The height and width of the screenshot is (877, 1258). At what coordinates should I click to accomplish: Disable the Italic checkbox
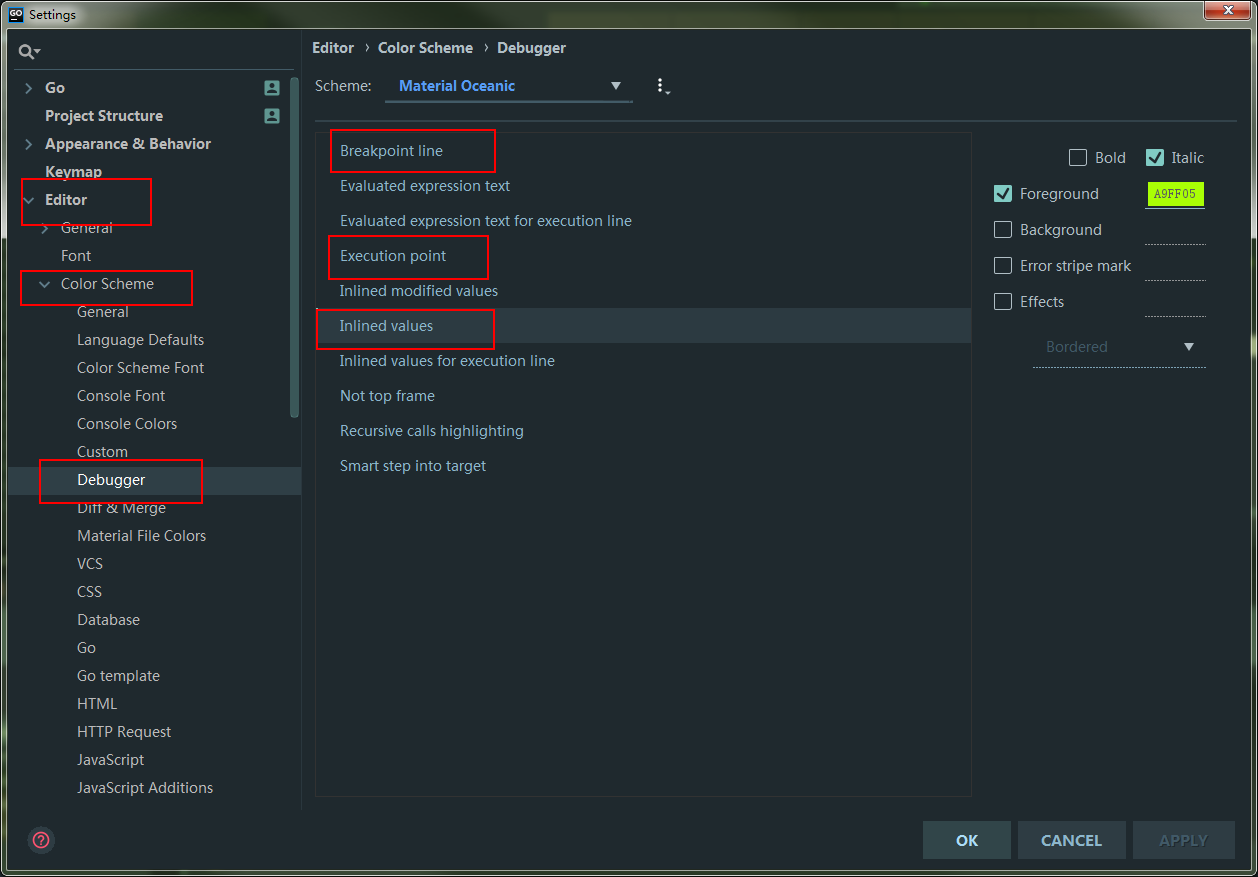pyautogui.click(x=1156, y=157)
